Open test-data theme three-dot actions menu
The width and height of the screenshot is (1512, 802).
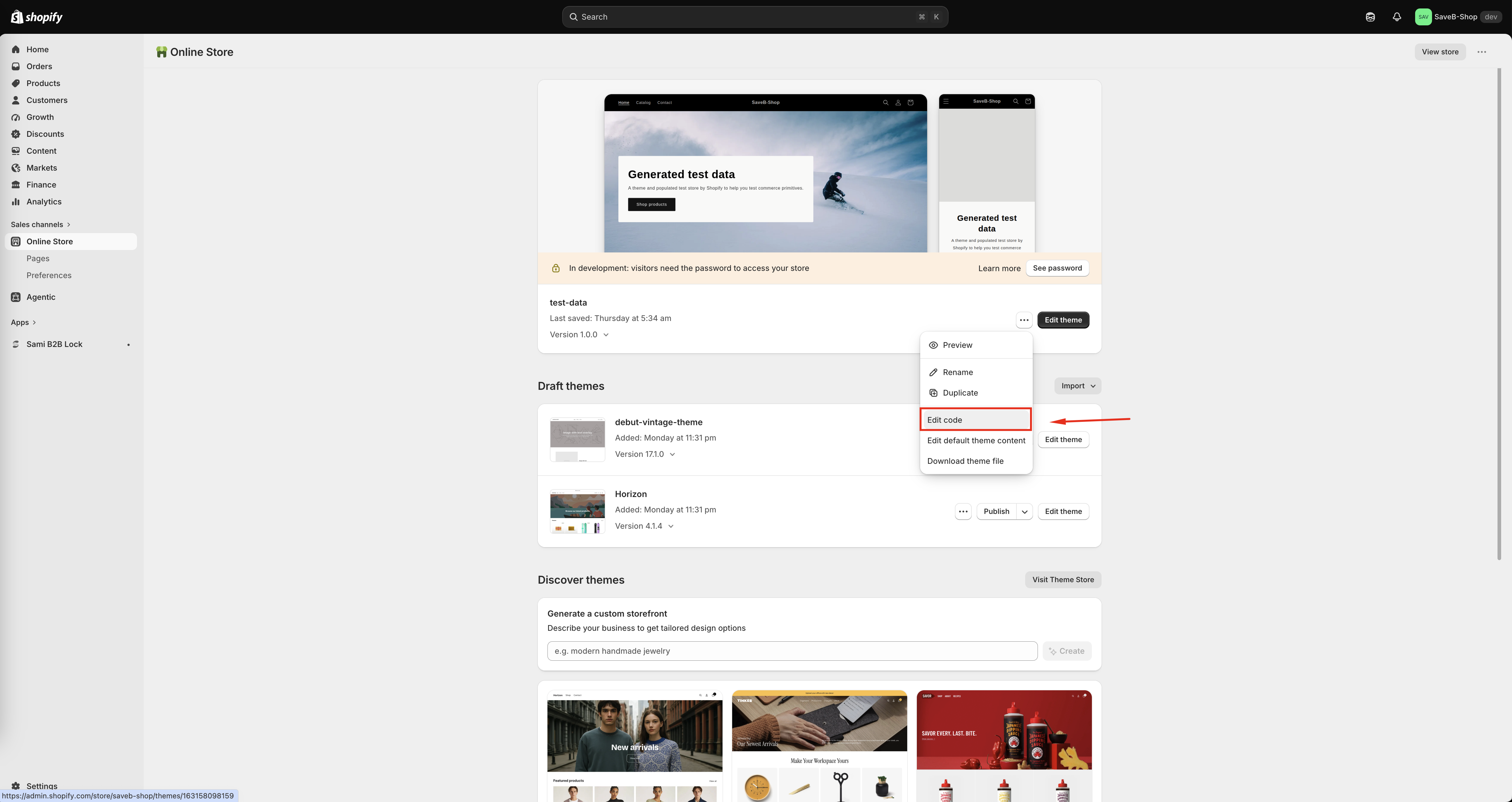point(1024,320)
